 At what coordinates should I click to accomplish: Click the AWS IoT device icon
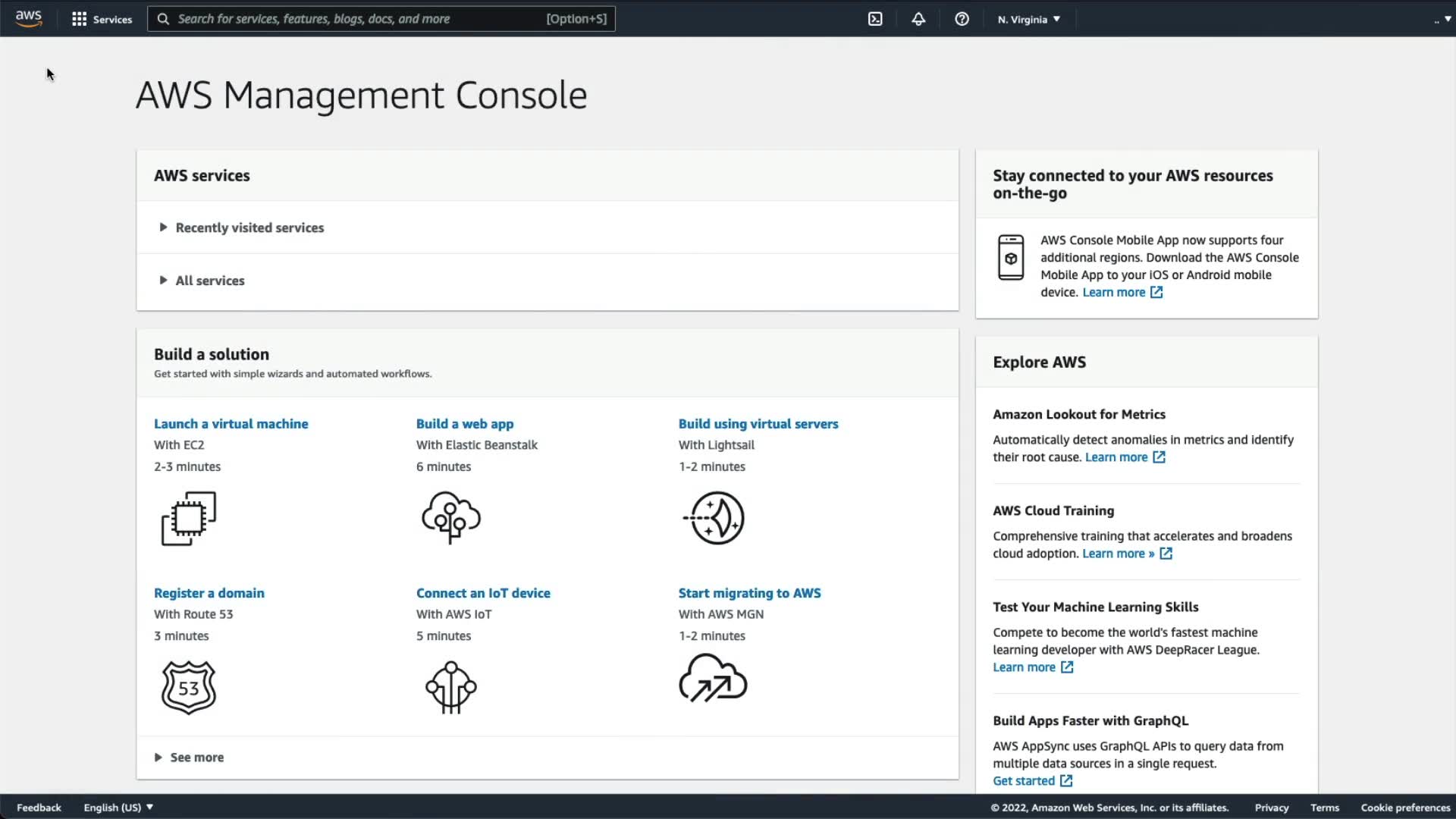click(451, 688)
